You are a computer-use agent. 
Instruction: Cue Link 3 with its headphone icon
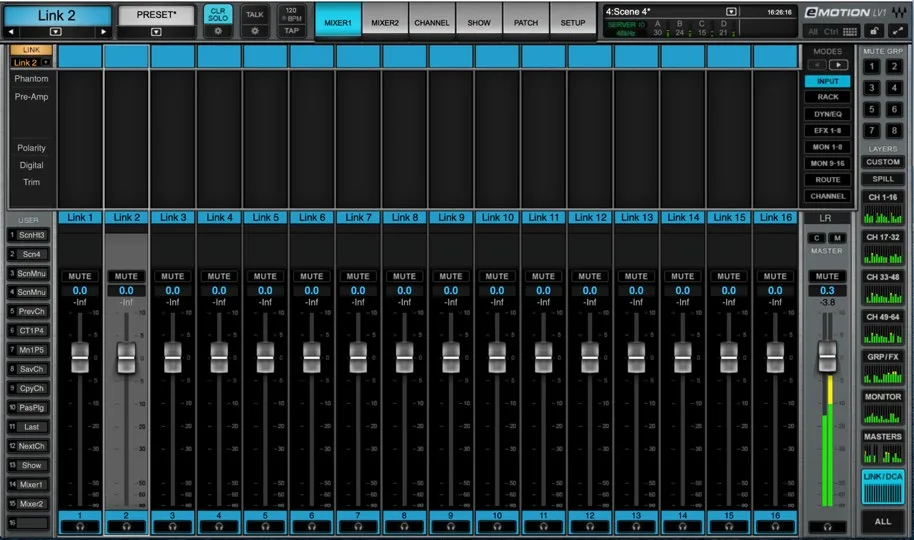173,527
